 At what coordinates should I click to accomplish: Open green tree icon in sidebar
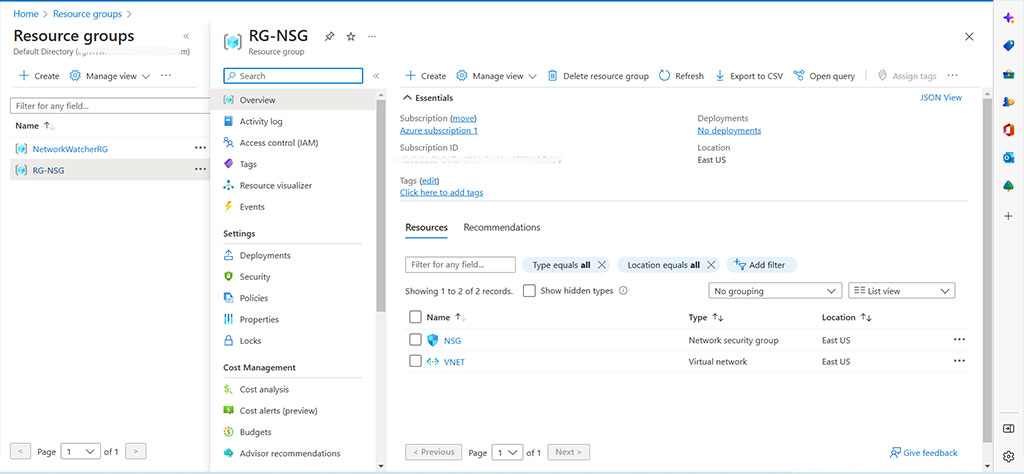(1008, 187)
